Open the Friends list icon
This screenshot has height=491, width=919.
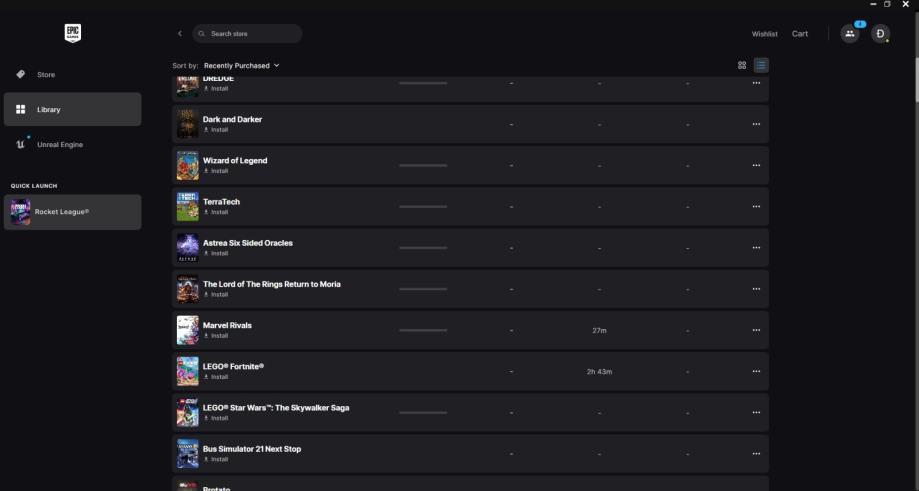[x=850, y=33]
